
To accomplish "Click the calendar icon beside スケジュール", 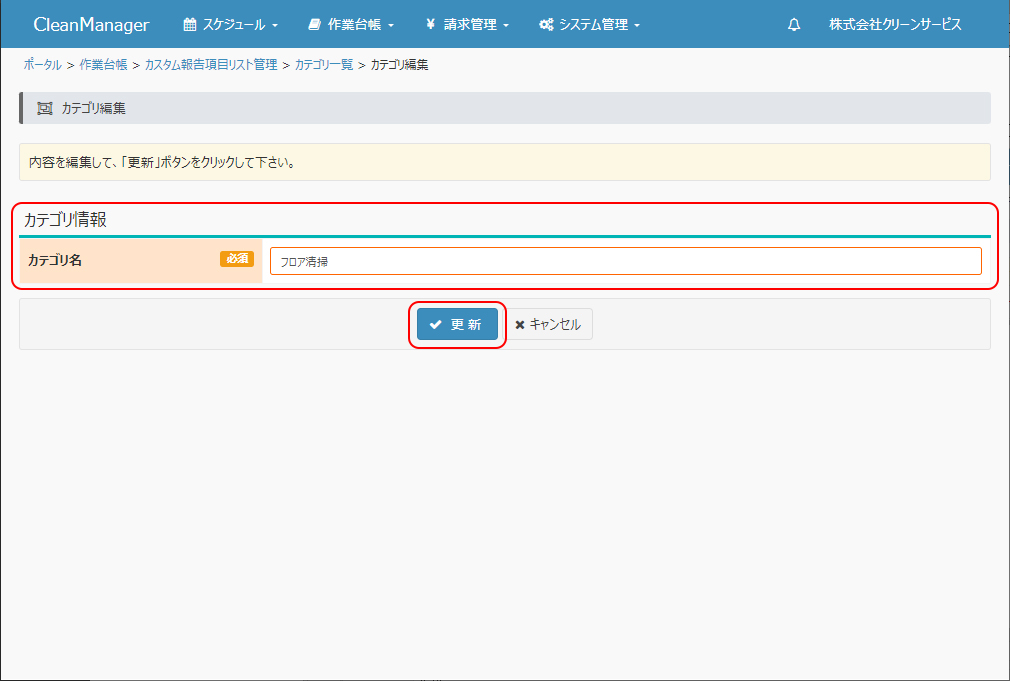I will [190, 25].
